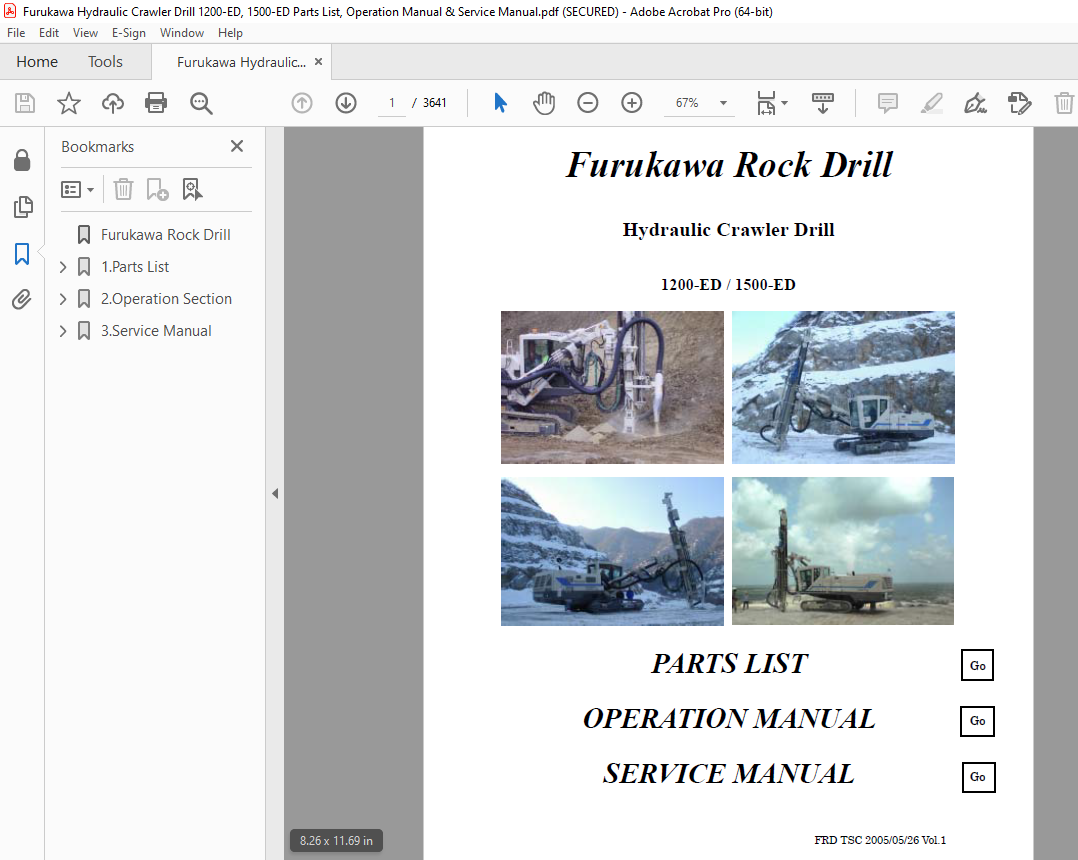Click Go button beside PARTS LIST
The height and width of the screenshot is (860, 1078).
pyautogui.click(x=977, y=665)
